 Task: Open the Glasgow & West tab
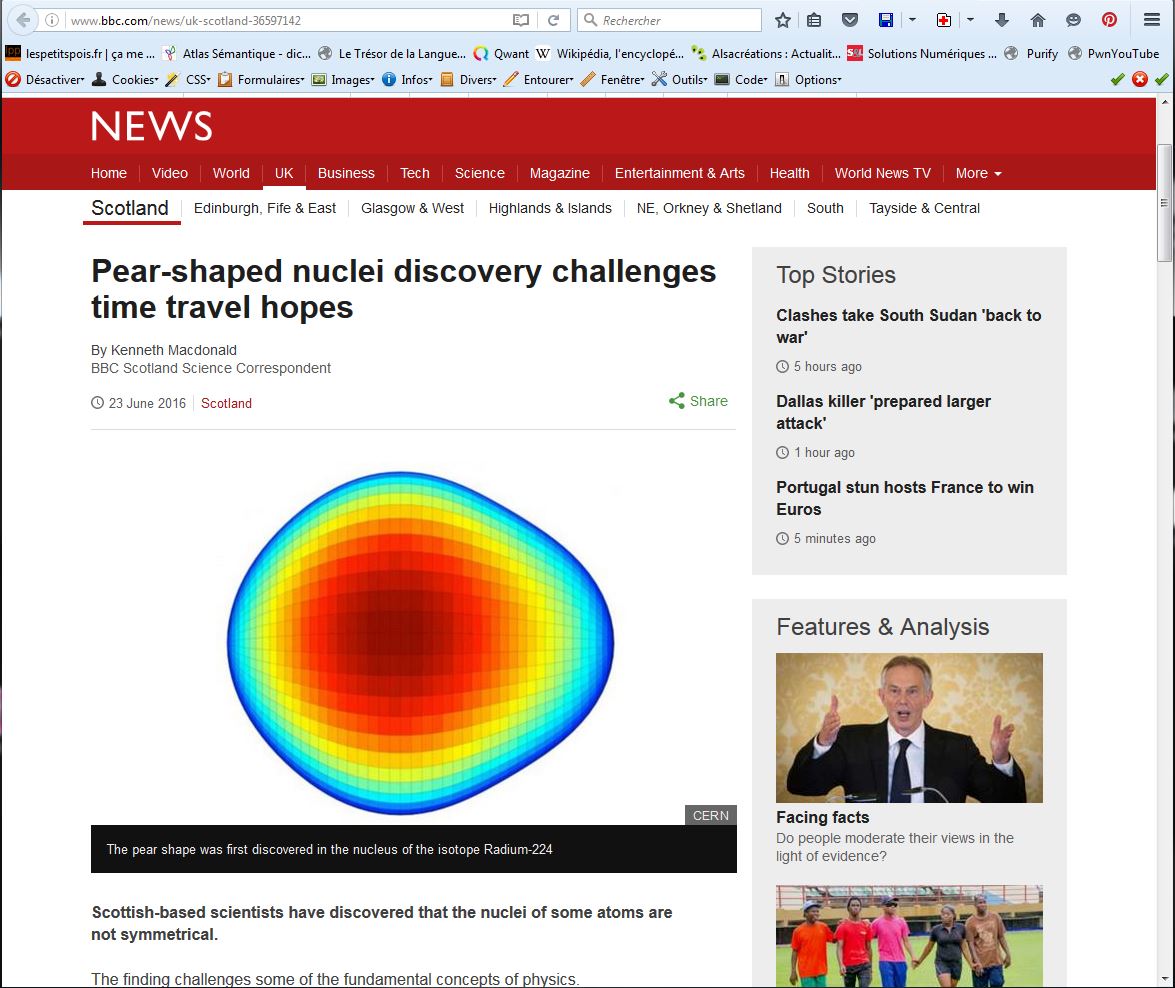(412, 208)
